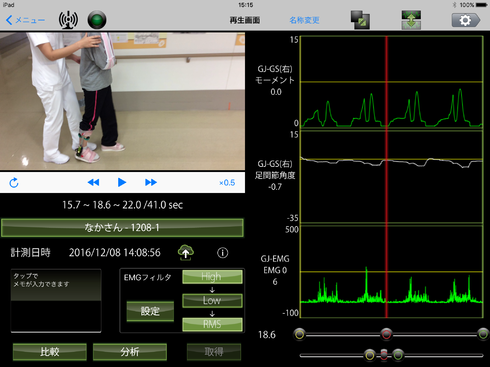Toggle the RMS EMG filter
490x367 pixels.
pyautogui.click(x=212, y=324)
